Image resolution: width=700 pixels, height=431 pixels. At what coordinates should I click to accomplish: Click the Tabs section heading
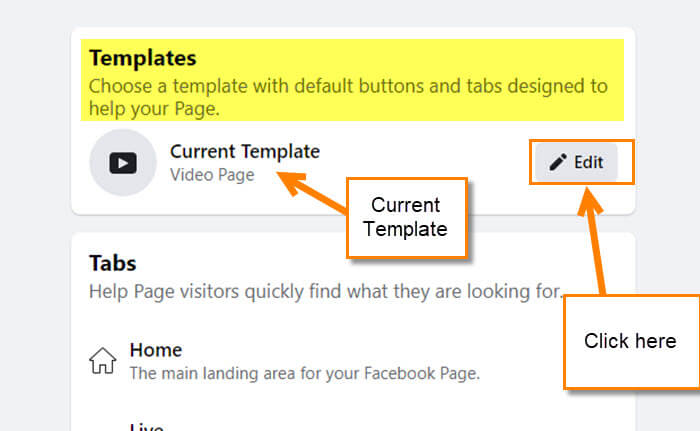pos(112,263)
